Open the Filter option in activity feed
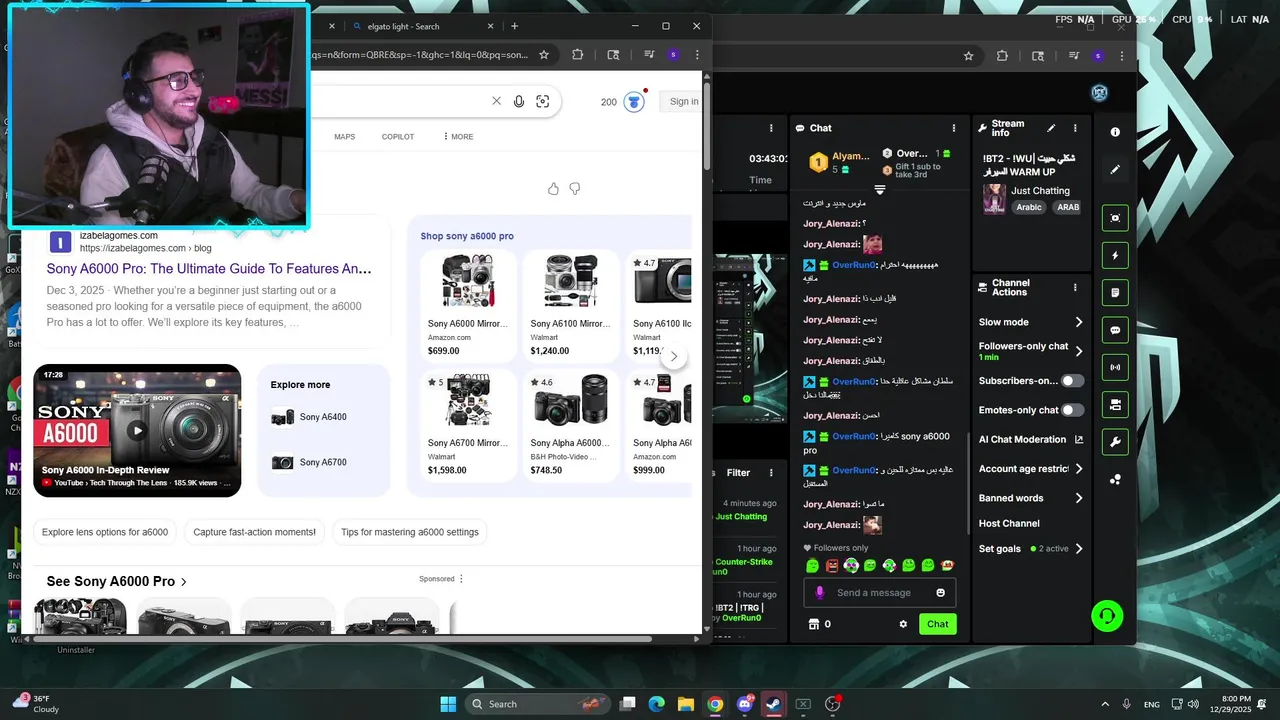Screen dimensions: 1280x720 738,473
